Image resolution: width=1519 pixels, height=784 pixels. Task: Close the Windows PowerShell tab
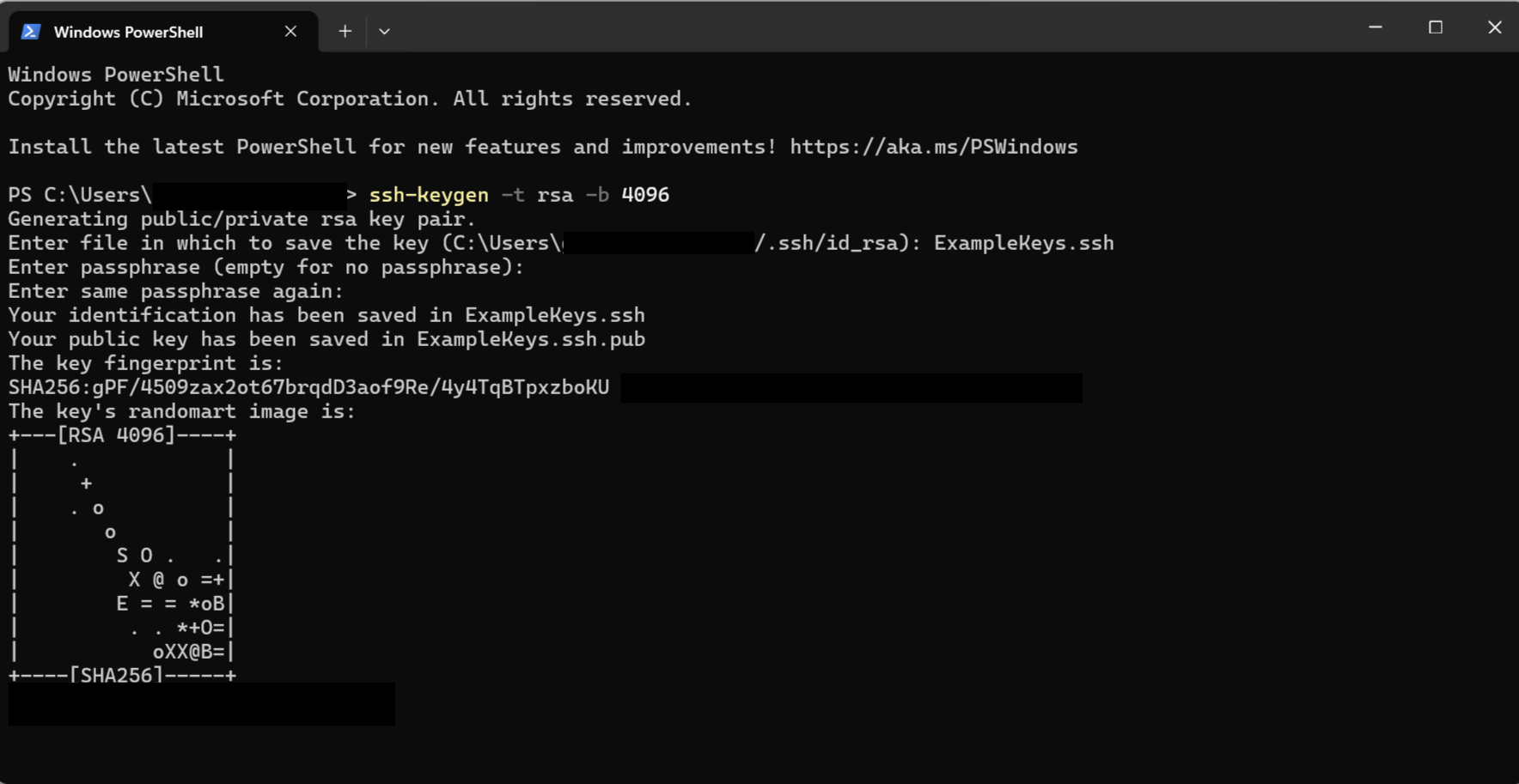click(290, 32)
